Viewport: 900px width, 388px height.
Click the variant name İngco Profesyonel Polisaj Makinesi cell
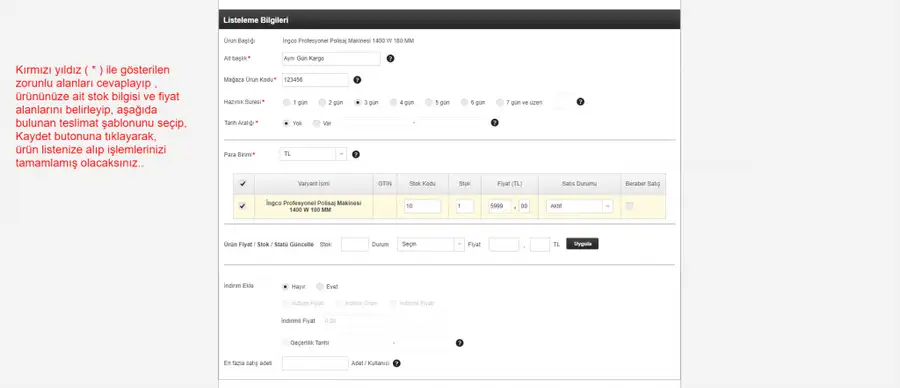click(313, 207)
